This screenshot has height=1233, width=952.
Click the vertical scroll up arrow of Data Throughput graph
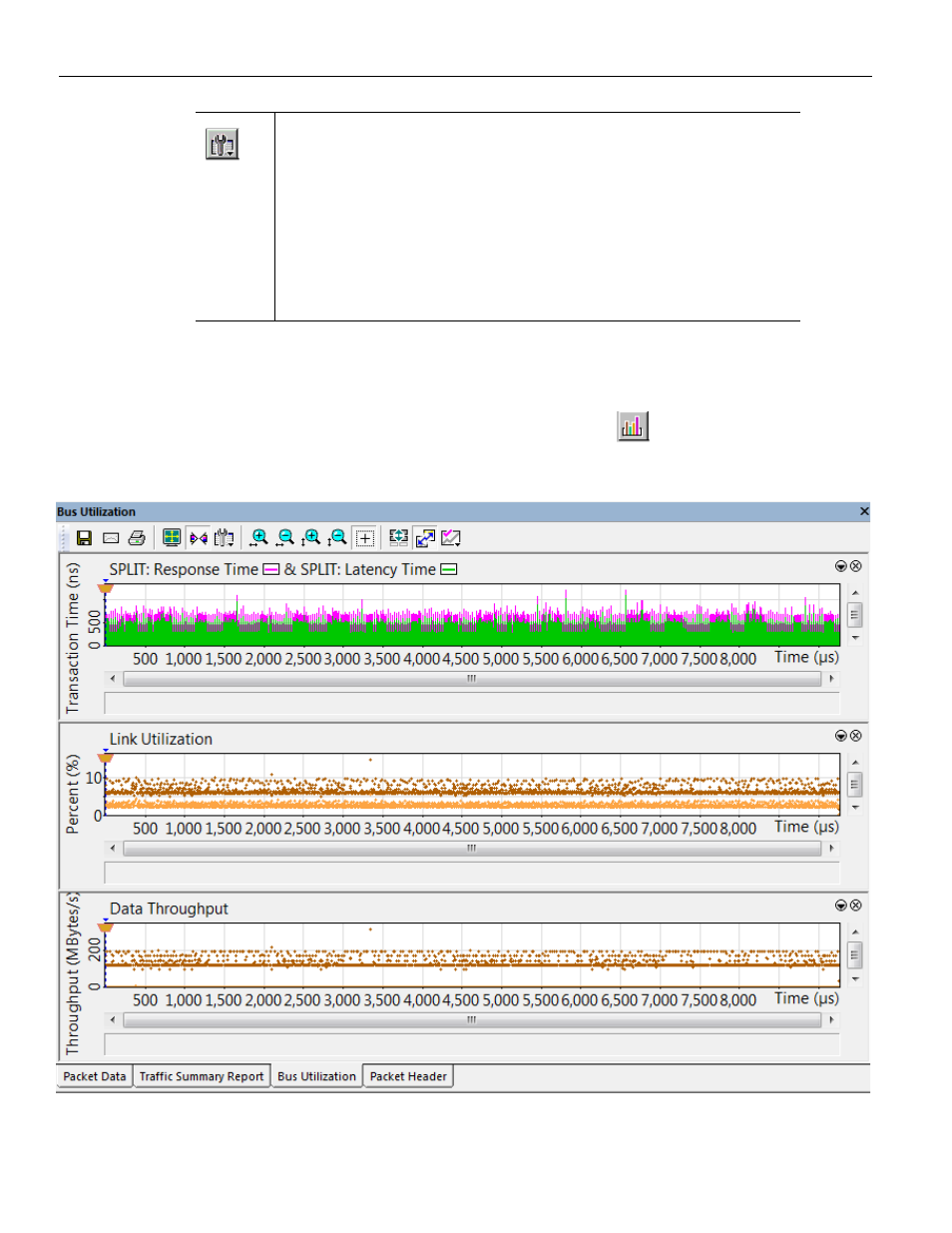click(x=855, y=932)
